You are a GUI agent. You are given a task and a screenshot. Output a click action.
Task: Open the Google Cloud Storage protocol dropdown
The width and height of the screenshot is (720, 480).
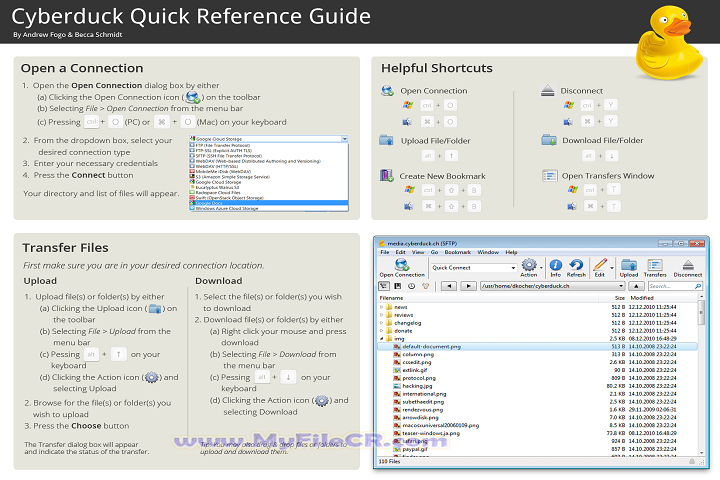click(x=269, y=139)
